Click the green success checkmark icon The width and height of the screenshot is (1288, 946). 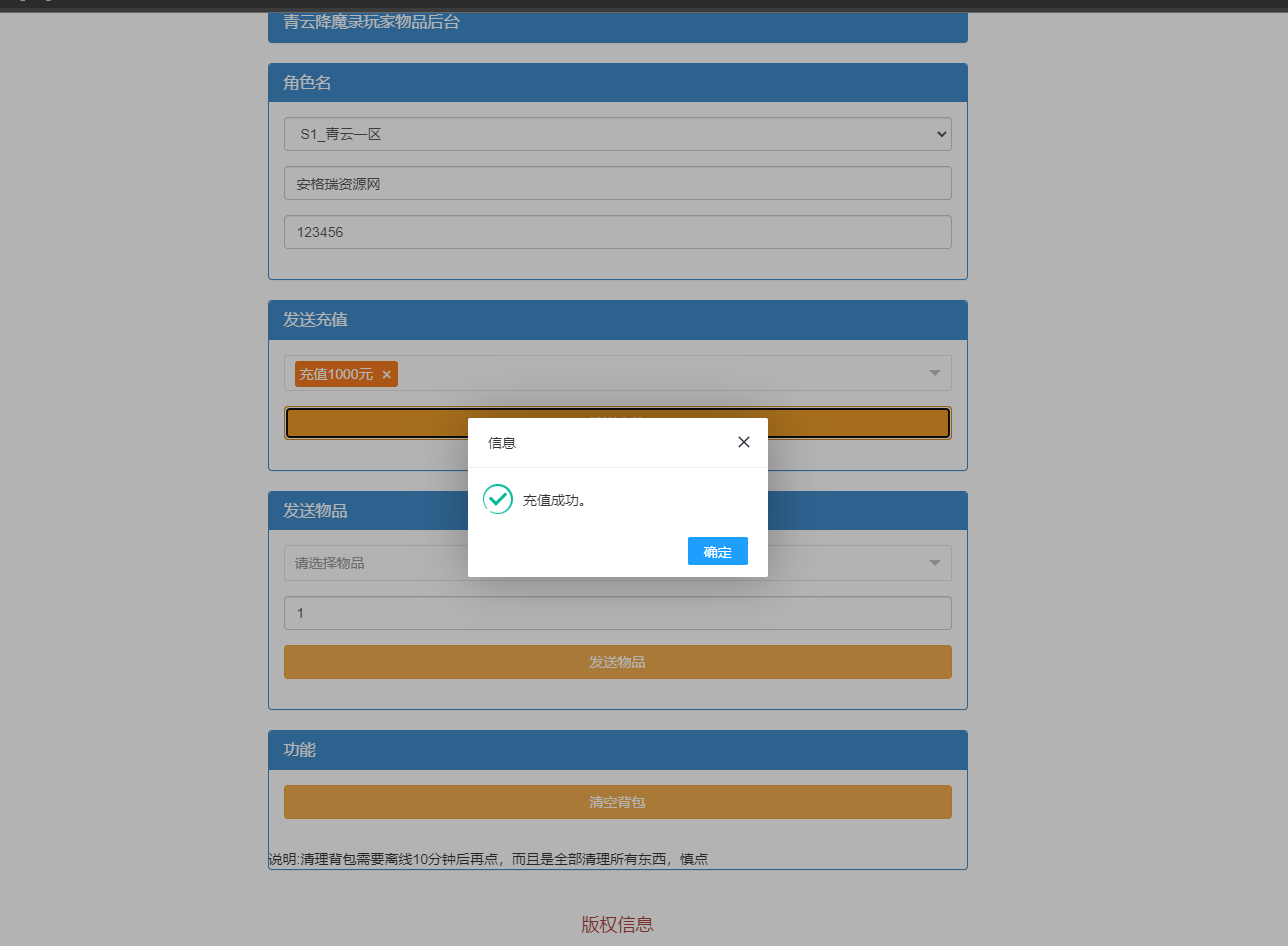tap(498, 499)
